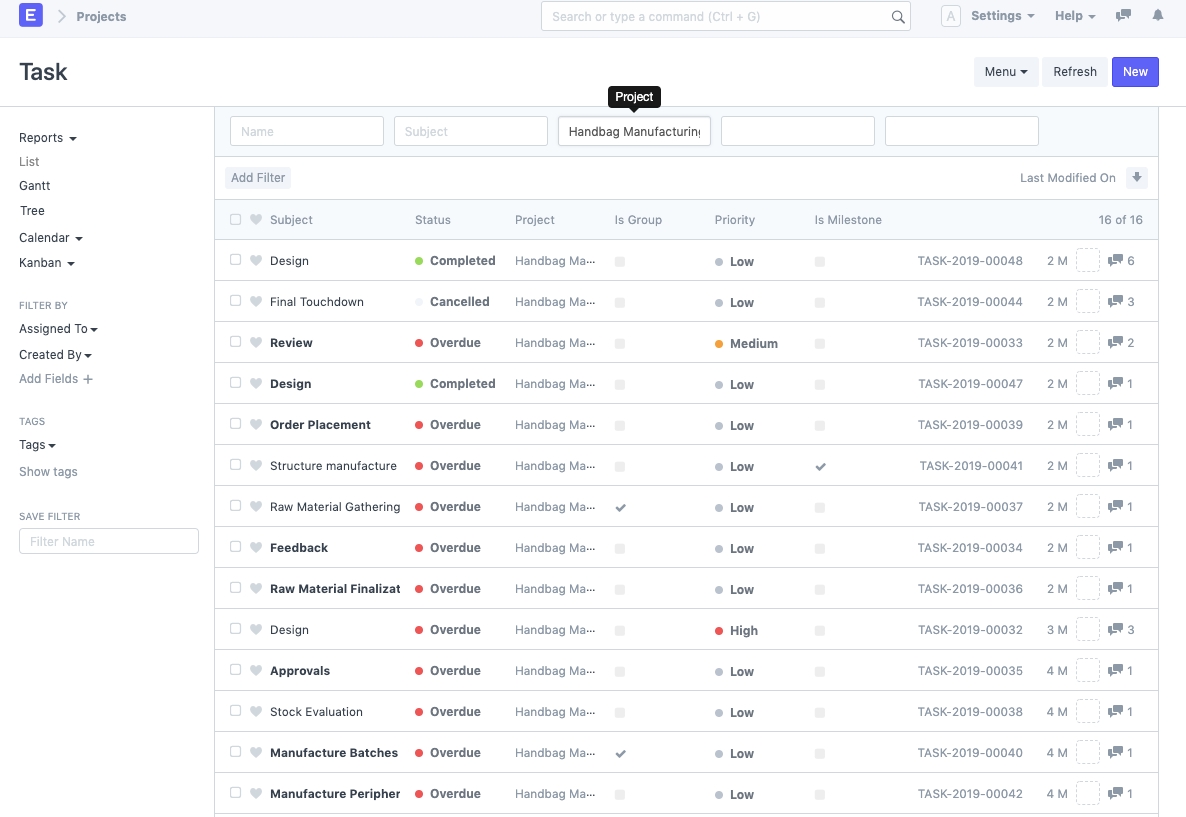
Task: Switch to Gantt view
Action: coord(34,186)
